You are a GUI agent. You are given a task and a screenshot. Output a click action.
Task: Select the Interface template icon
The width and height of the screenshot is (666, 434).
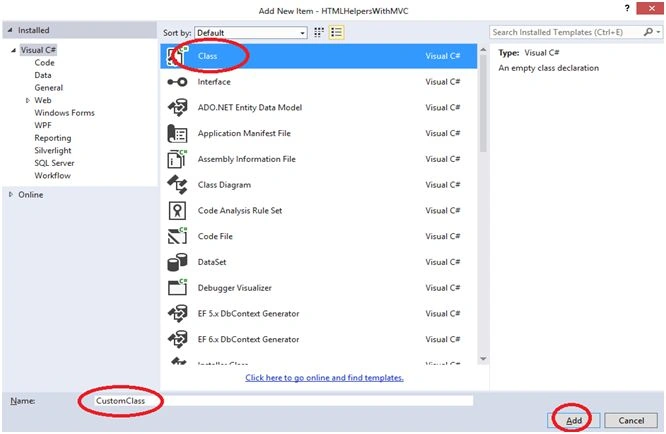coord(177,82)
